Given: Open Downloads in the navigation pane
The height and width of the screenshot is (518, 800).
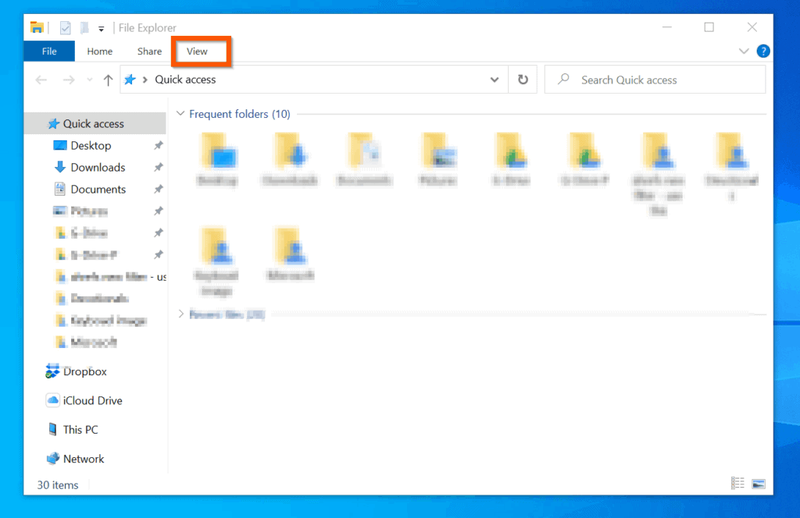Looking at the screenshot, I should coord(97,167).
